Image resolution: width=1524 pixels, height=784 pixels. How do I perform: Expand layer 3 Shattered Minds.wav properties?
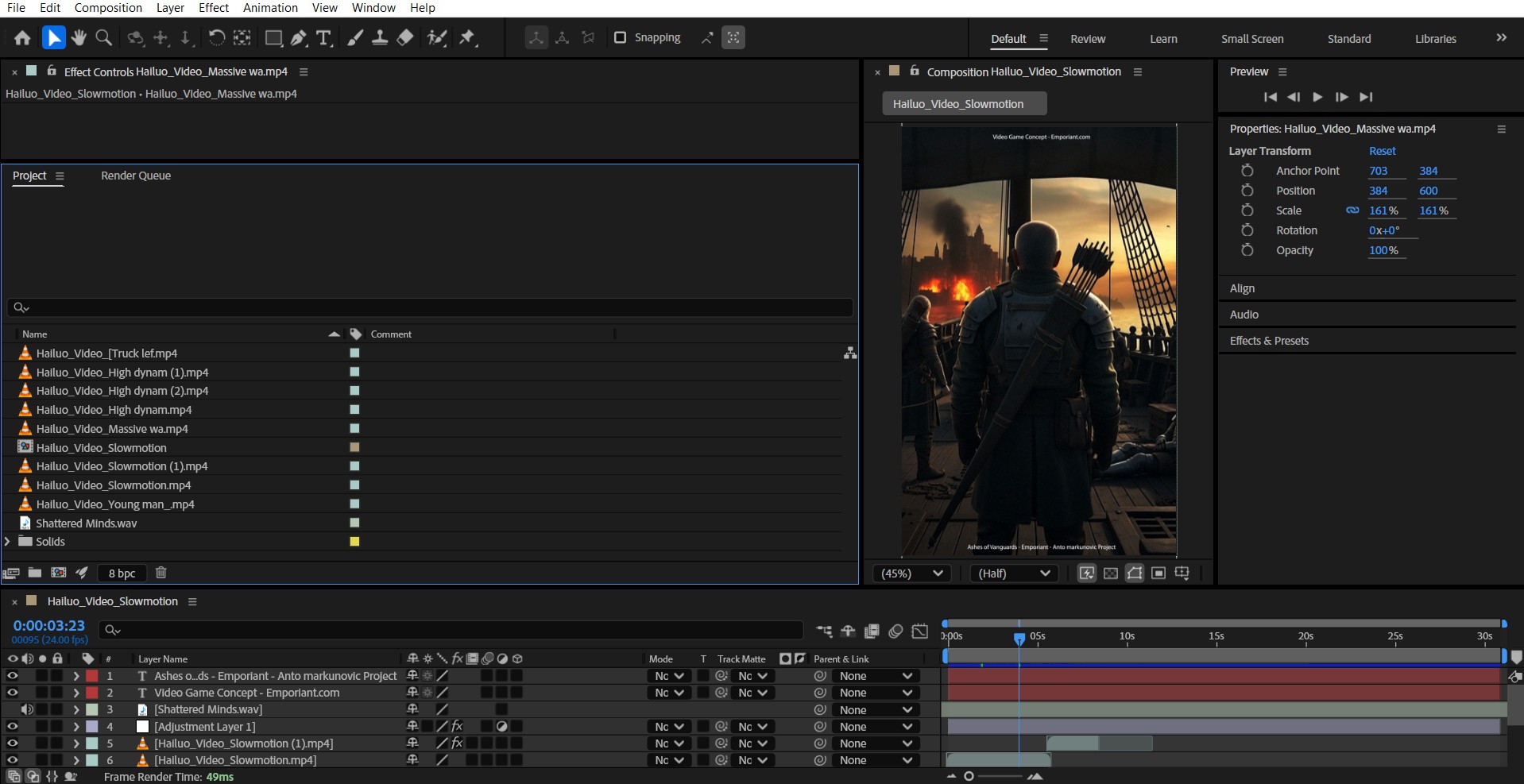coord(76,709)
